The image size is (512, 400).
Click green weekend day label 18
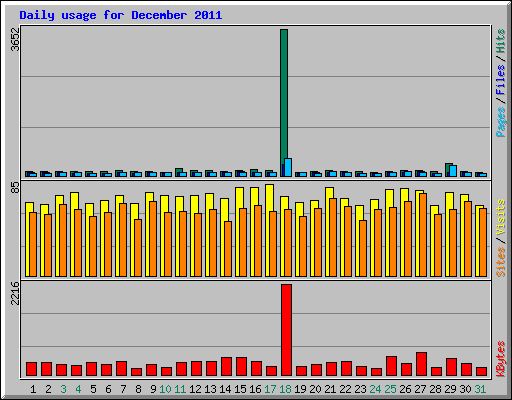285,389
